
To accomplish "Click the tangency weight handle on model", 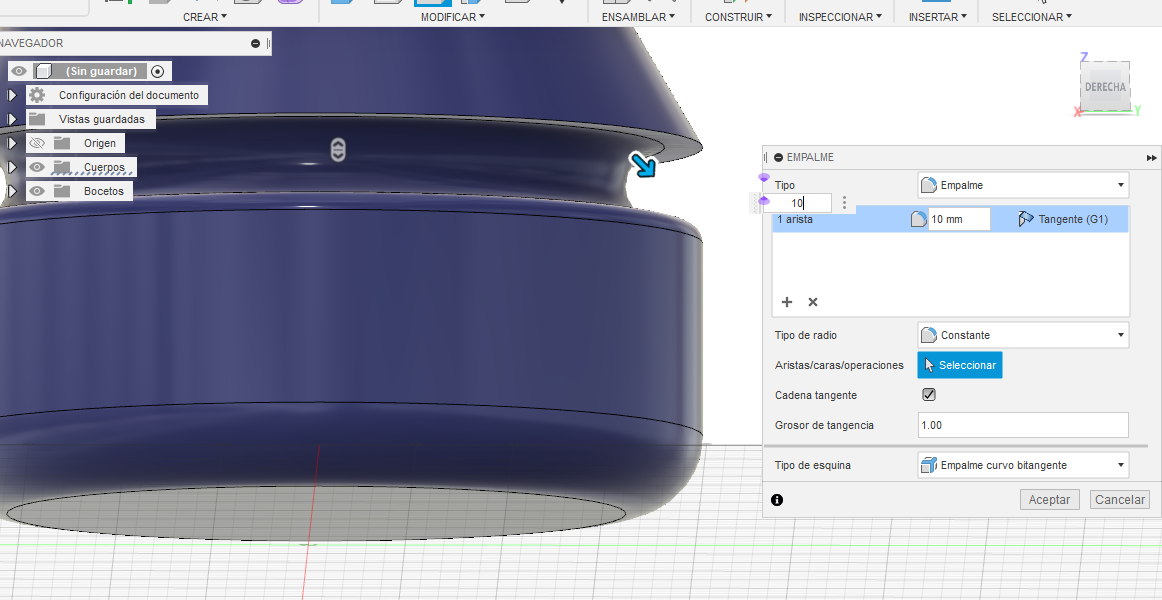I will coord(338,149).
